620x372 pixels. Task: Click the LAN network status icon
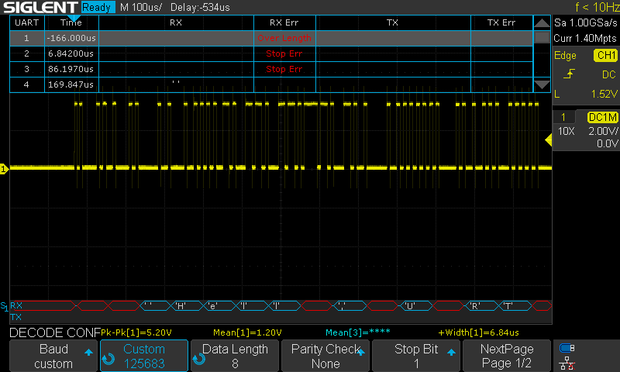pos(567,363)
